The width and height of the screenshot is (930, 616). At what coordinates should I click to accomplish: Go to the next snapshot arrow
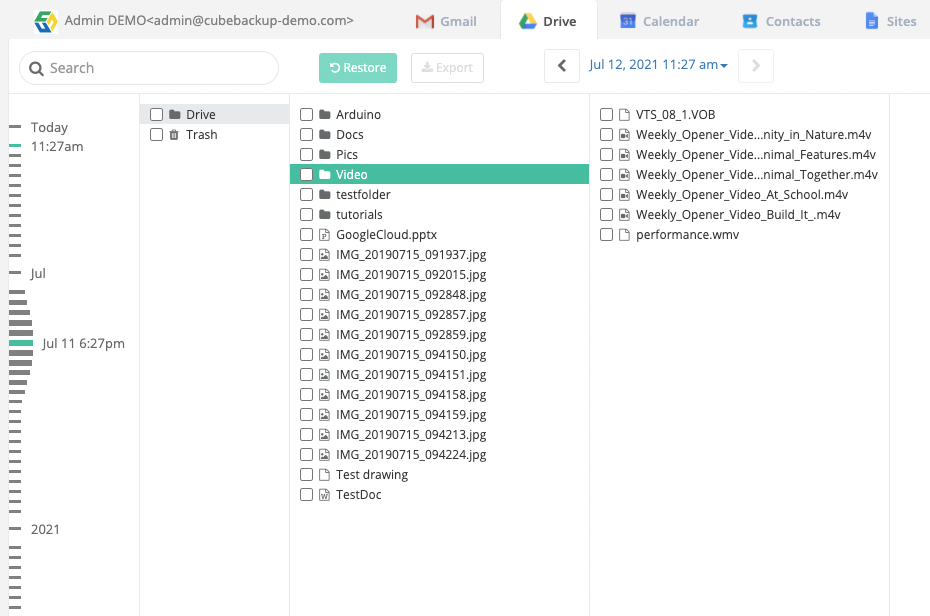(x=756, y=66)
